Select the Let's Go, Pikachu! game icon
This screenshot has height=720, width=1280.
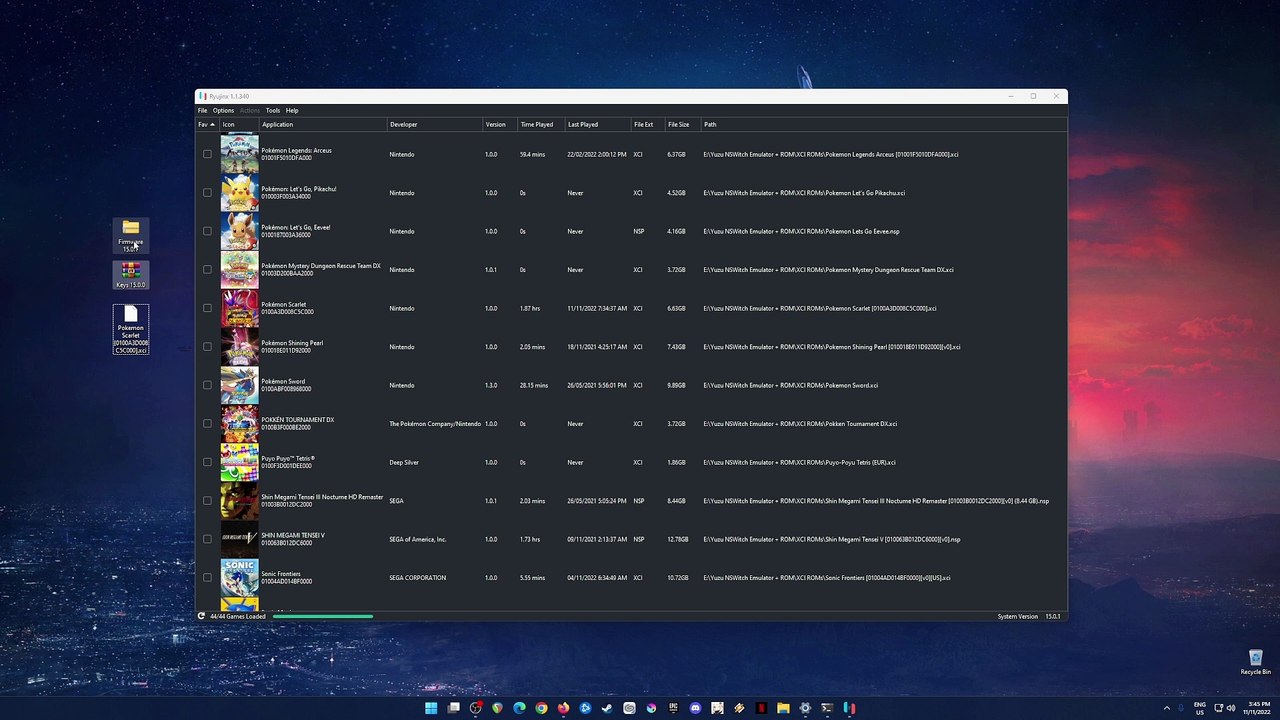(x=239, y=193)
